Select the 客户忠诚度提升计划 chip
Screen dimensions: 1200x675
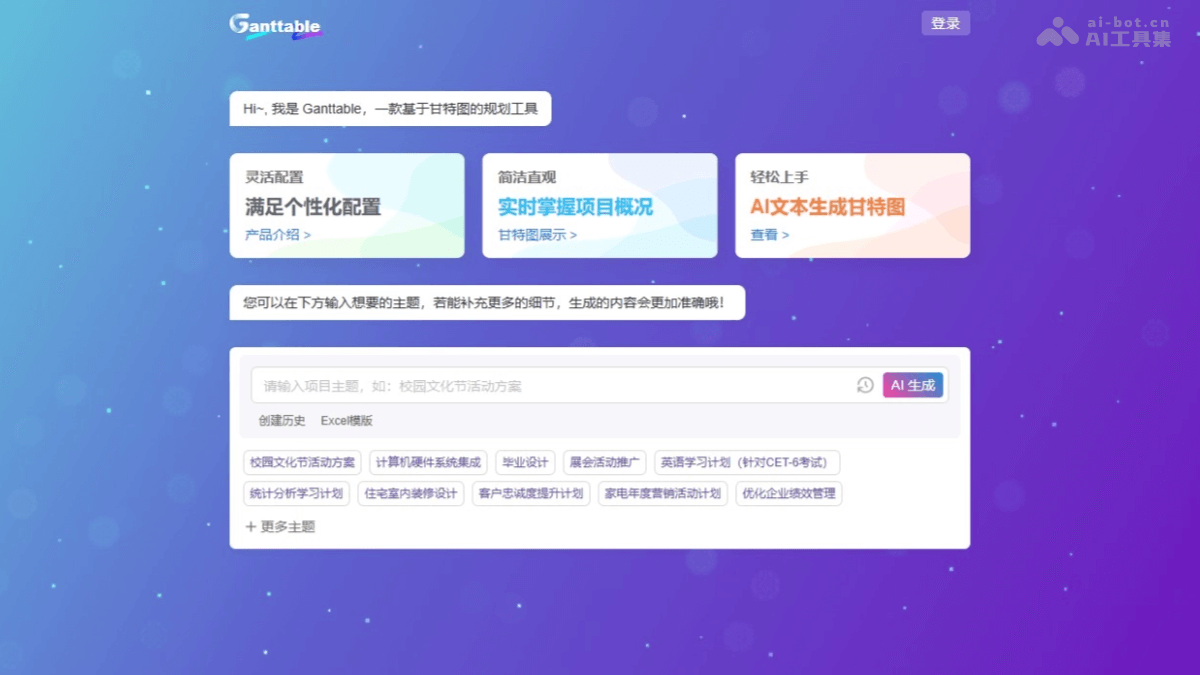pos(531,493)
